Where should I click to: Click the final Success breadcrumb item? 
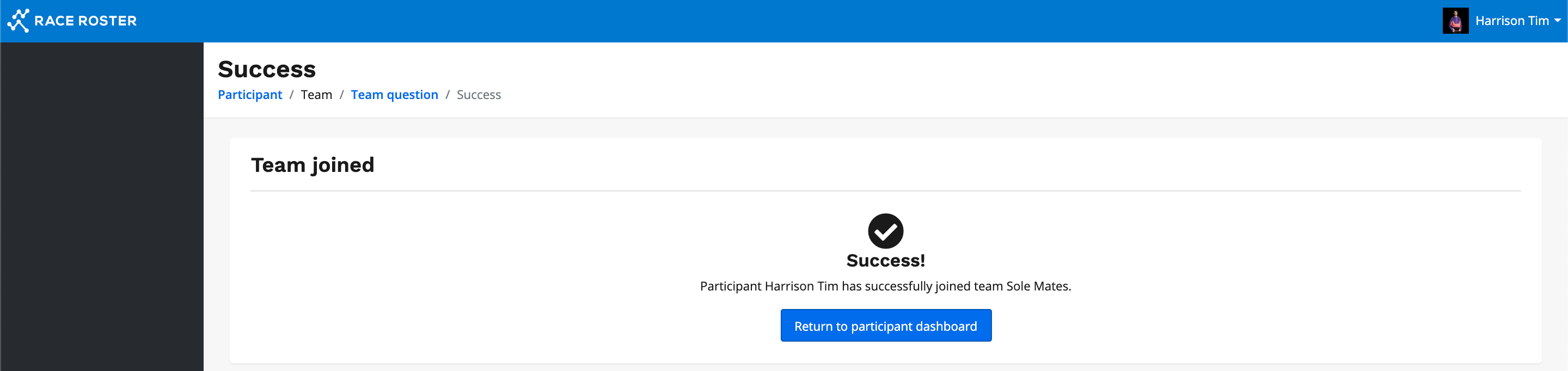tap(479, 95)
